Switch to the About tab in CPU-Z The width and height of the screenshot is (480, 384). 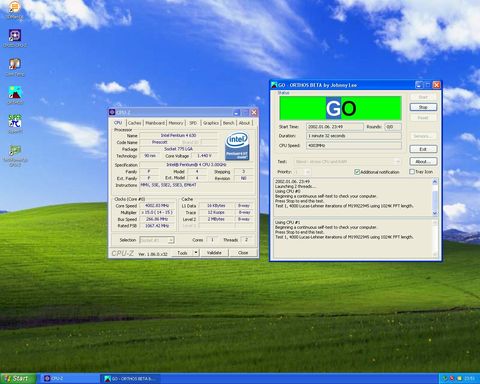click(244, 123)
